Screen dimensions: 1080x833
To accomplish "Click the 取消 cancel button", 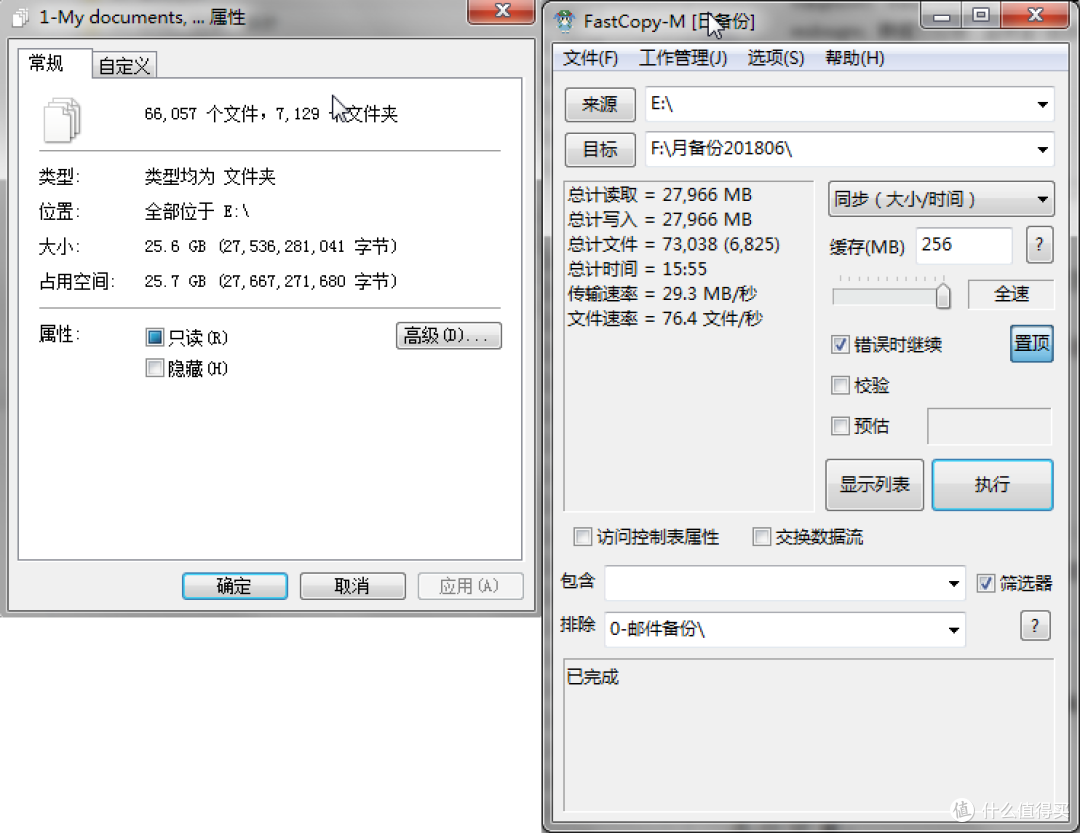I will pos(352,586).
